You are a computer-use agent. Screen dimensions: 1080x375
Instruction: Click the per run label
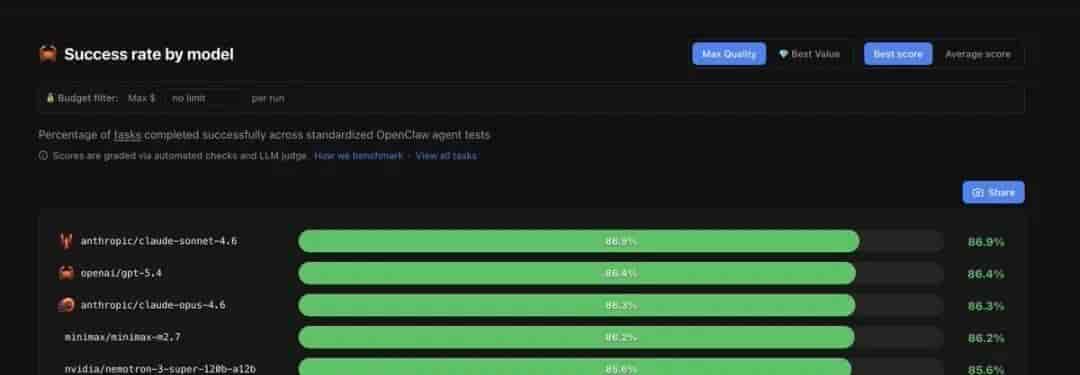tap(268, 99)
